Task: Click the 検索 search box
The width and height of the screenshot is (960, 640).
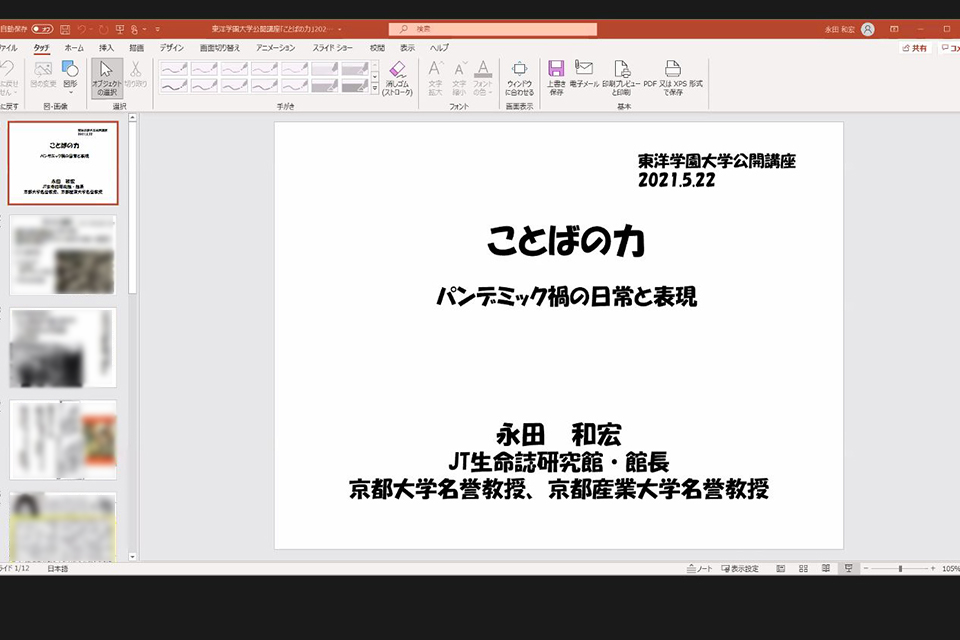Action: pyautogui.click(x=492, y=29)
